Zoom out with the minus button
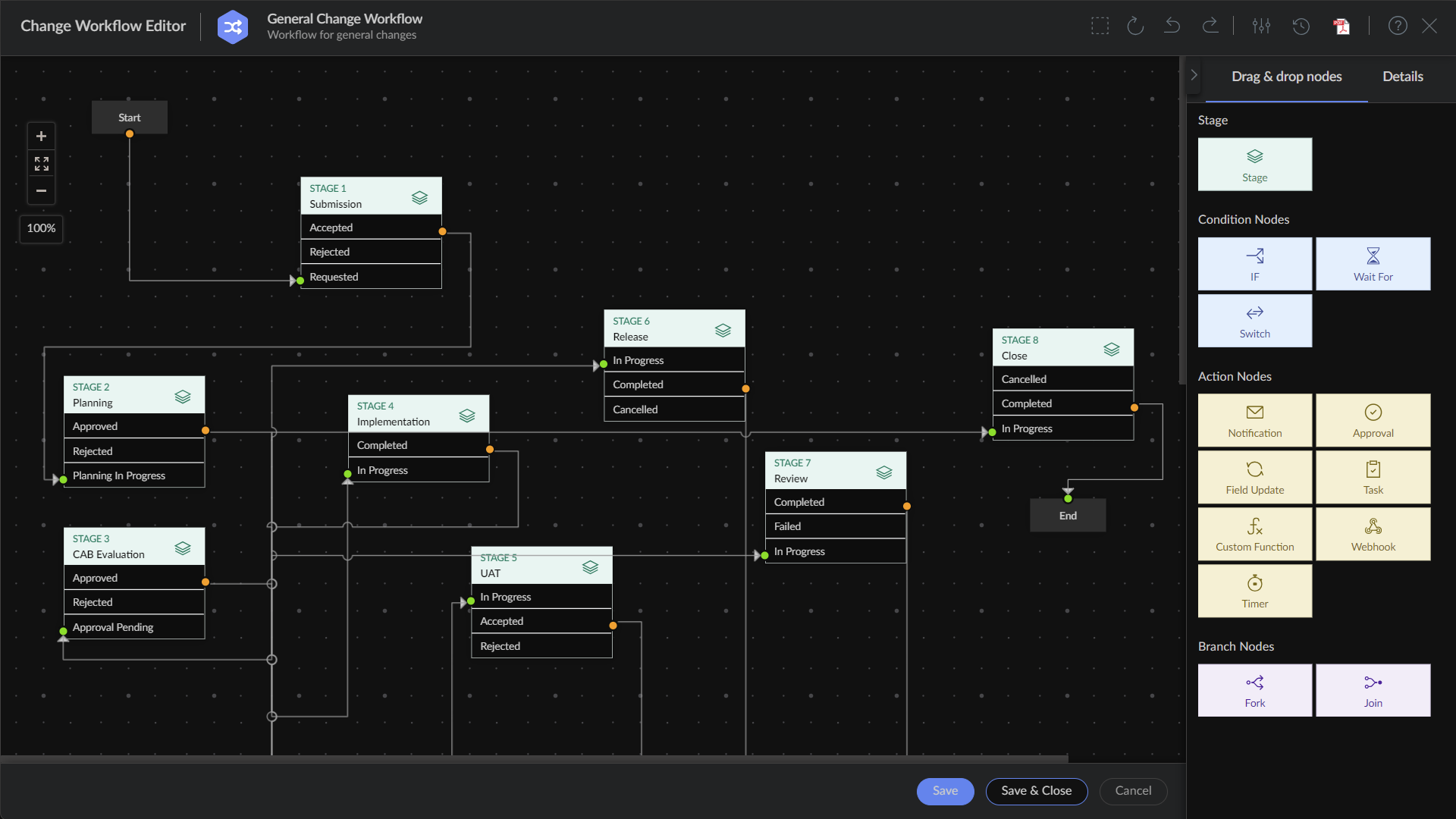The image size is (1456, 819). pos(42,190)
